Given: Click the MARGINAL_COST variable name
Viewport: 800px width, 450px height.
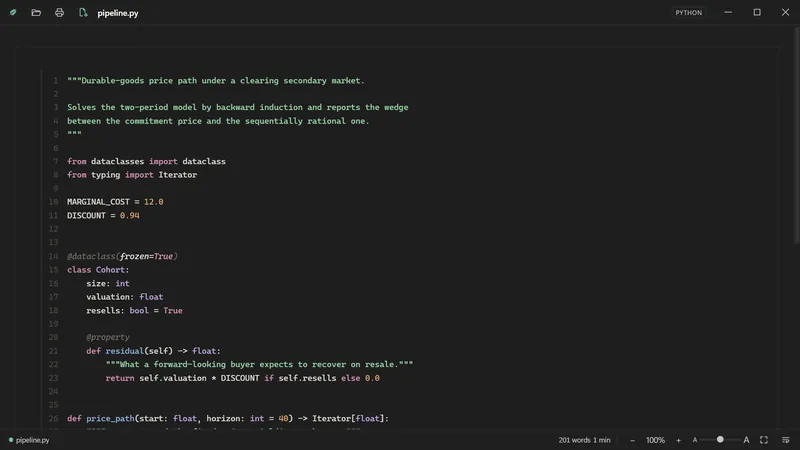Looking at the screenshot, I should [x=98, y=202].
